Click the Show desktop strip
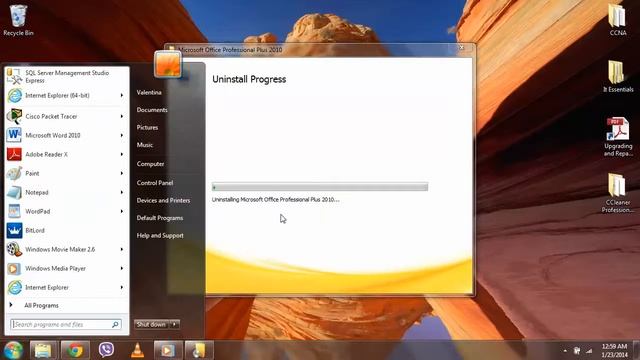This screenshot has height=360, width=640. tap(637, 350)
